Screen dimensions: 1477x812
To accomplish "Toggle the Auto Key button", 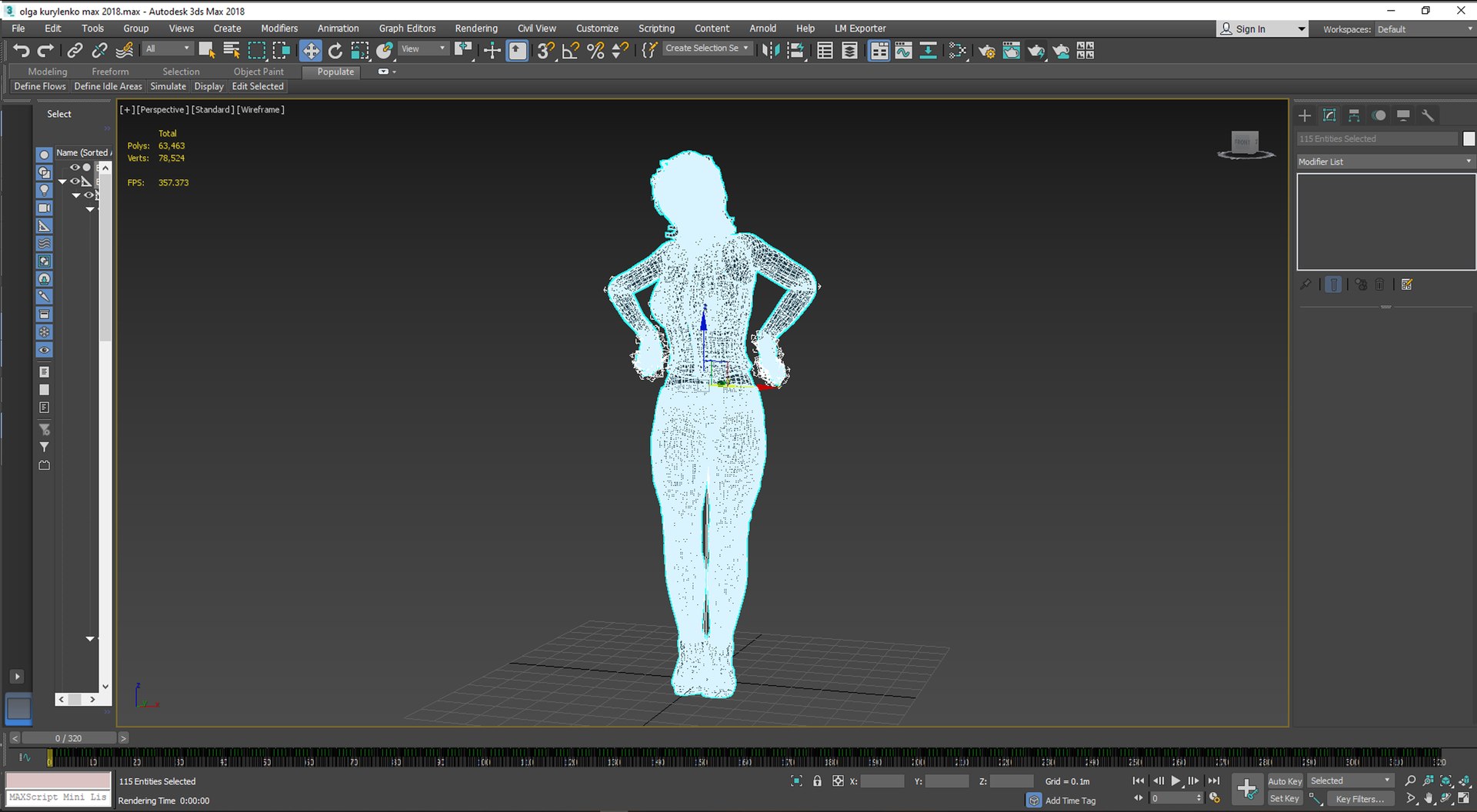I will pyautogui.click(x=1285, y=781).
